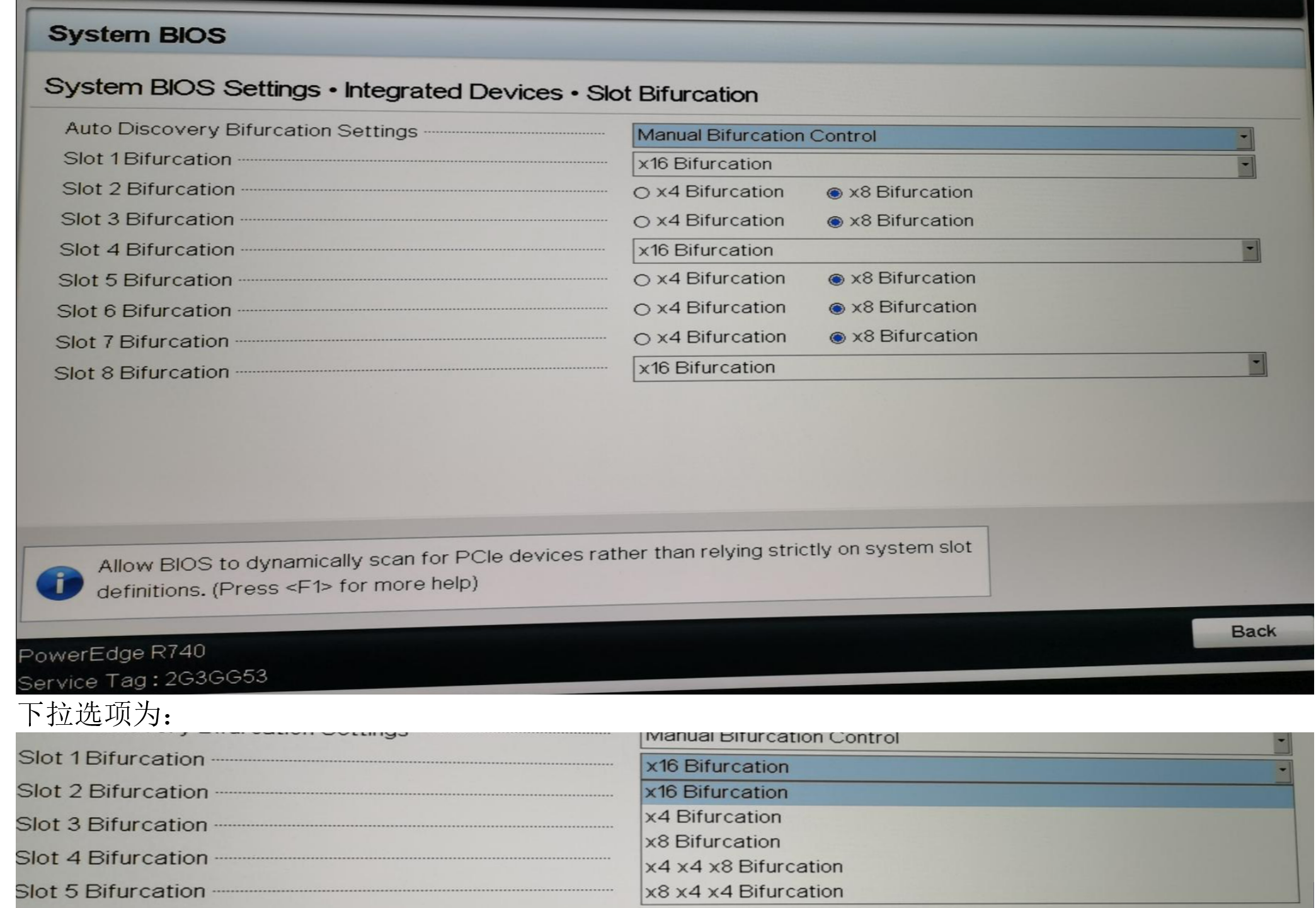
Task: Choose x4 Bifurcation radio for Slot 6
Action: [x=642, y=309]
